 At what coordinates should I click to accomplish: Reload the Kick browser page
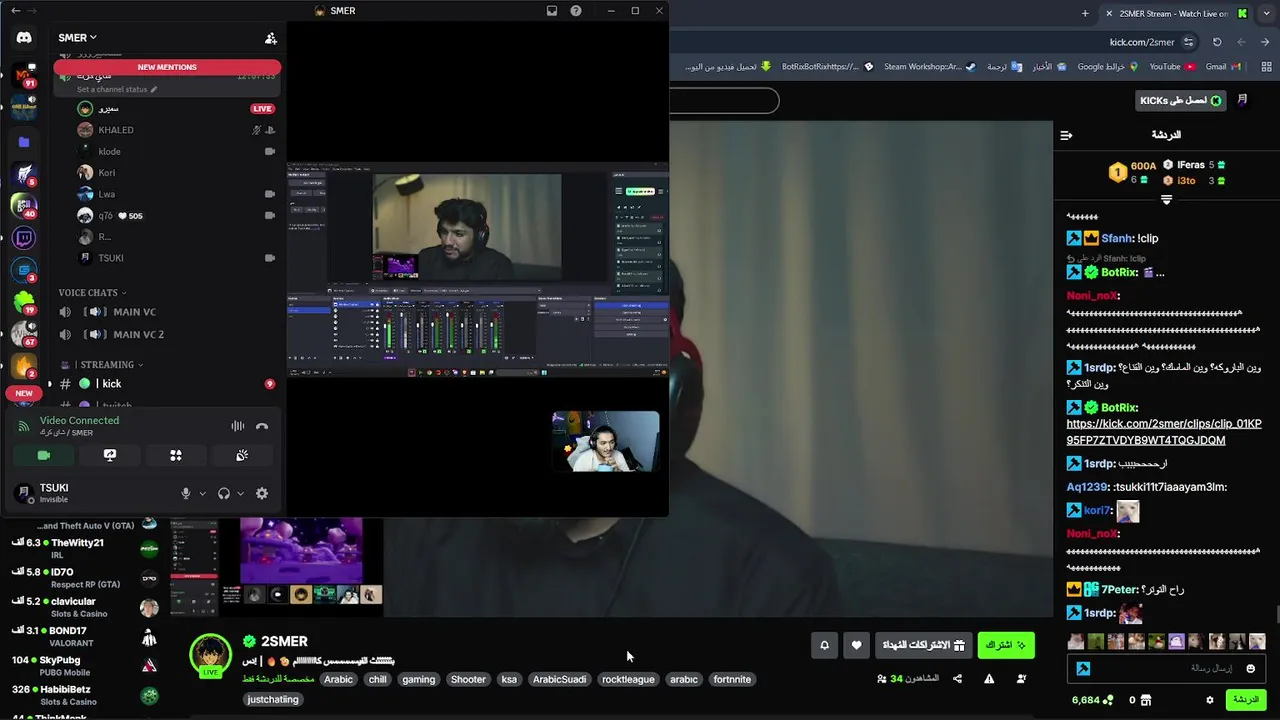click(x=1217, y=42)
